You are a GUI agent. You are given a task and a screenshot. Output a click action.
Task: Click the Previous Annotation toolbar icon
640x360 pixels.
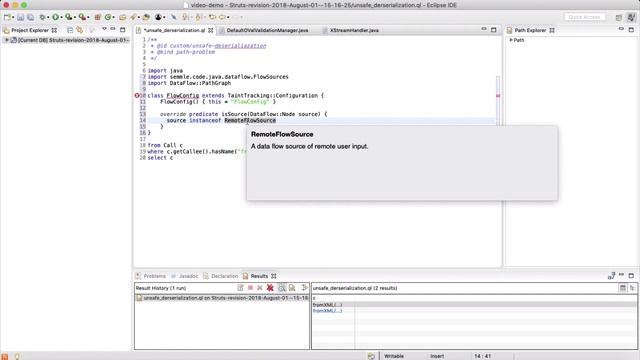pos(199,17)
